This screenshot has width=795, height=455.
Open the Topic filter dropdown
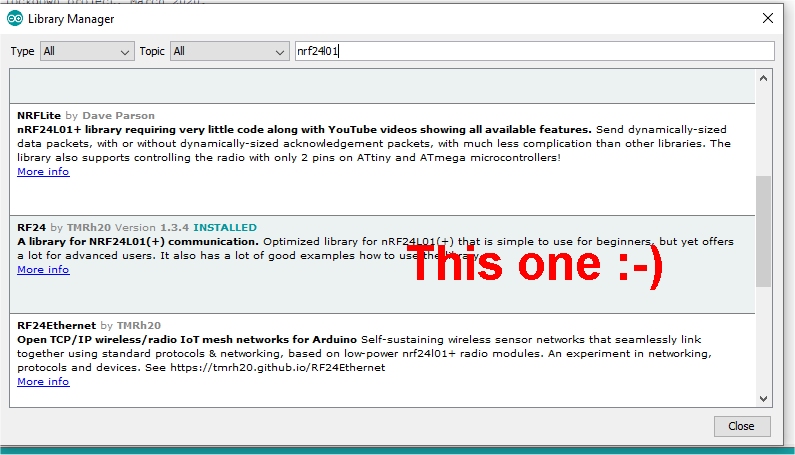228,51
